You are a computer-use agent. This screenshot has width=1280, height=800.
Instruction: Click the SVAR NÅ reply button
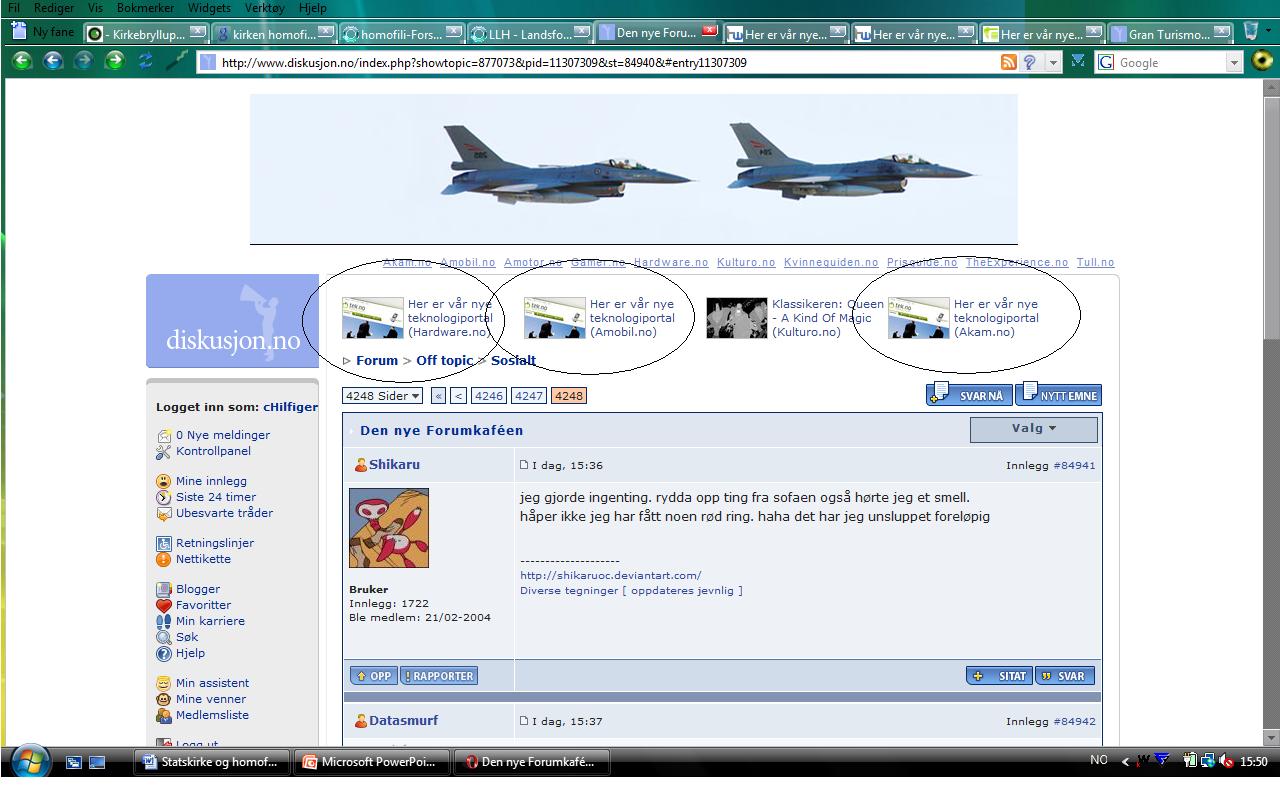click(x=968, y=395)
